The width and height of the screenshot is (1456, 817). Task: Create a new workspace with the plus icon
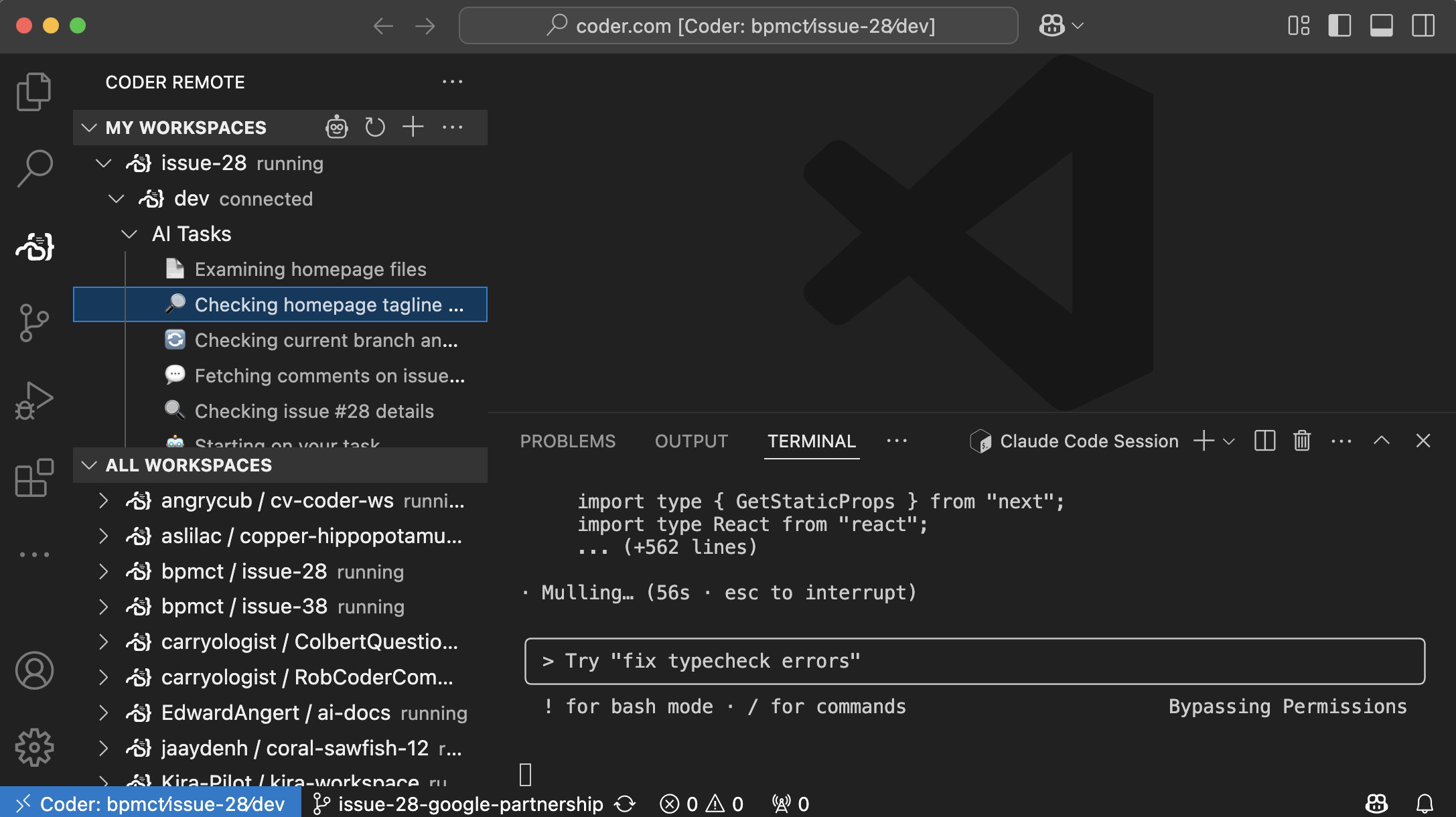pos(413,127)
